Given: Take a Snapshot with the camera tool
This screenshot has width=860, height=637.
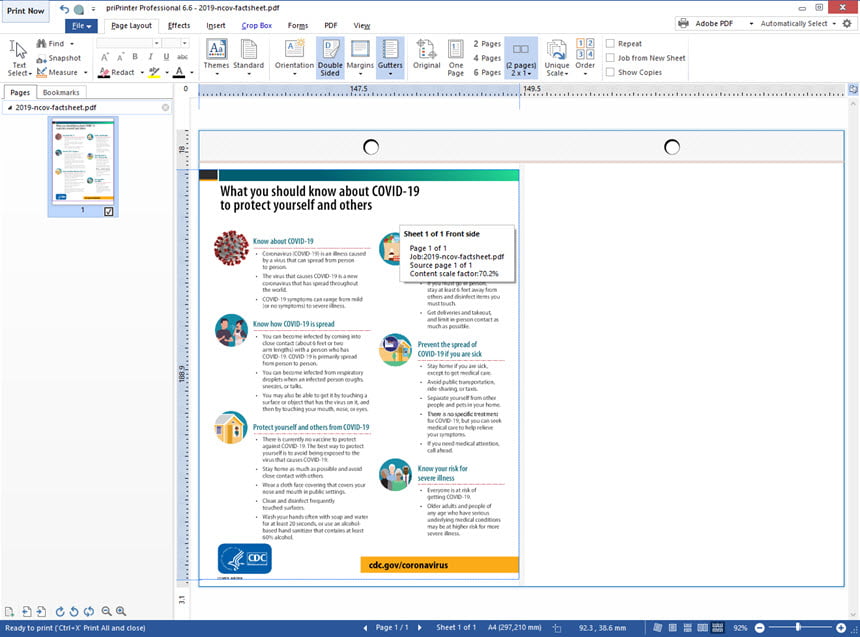Looking at the screenshot, I should (x=58, y=58).
